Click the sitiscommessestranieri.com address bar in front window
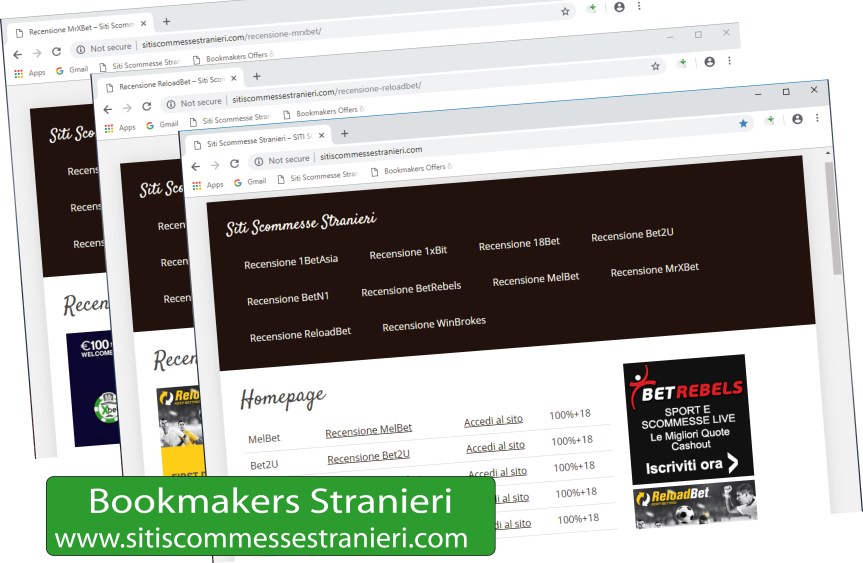Screen dimensions: 863x563 [450, 153]
